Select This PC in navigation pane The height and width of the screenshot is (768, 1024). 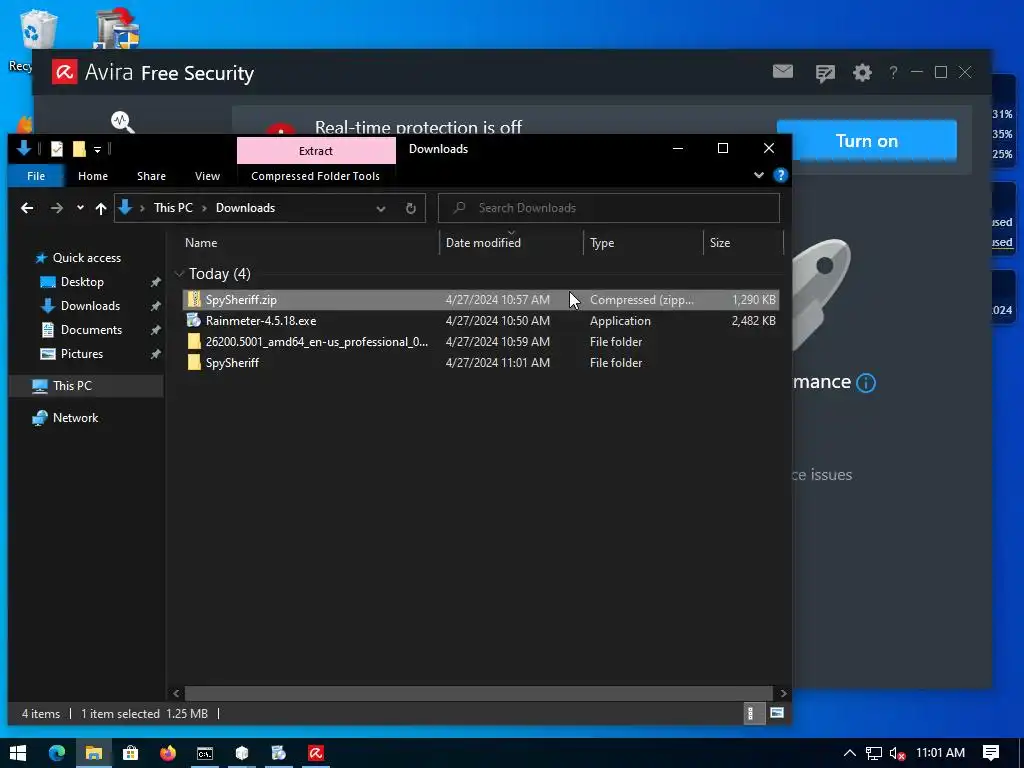tap(72, 386)
